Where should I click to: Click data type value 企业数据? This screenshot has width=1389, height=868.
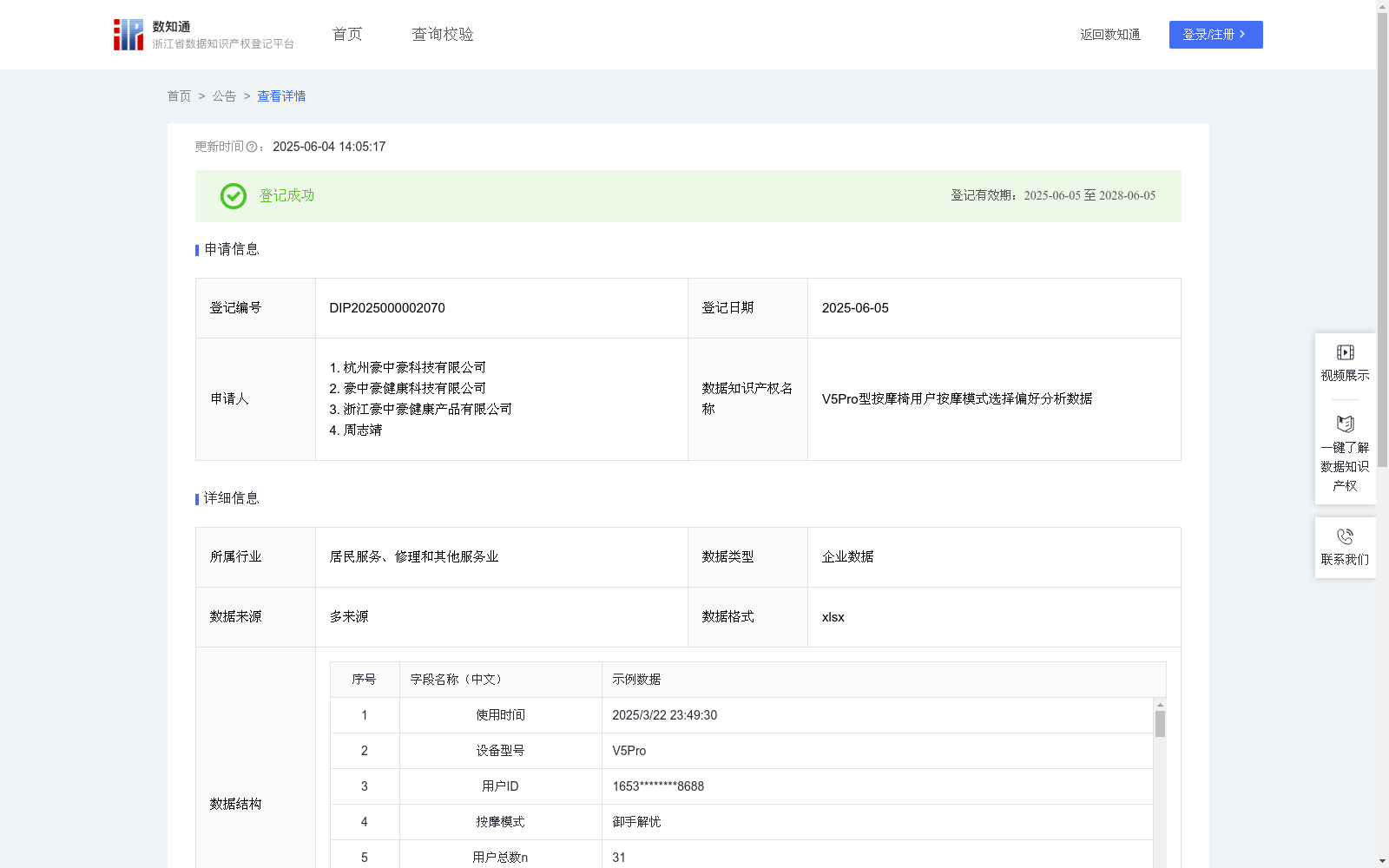click(x=847, y=557)
